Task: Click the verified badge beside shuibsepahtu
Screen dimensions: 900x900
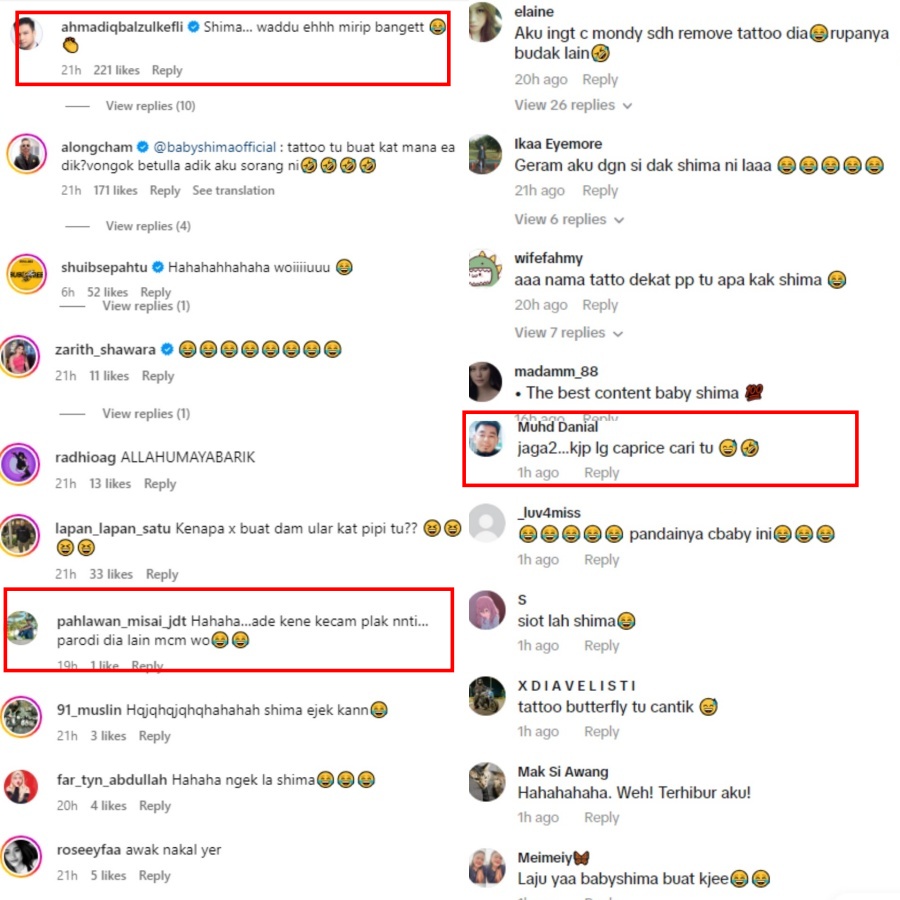Action: point(158,267)
